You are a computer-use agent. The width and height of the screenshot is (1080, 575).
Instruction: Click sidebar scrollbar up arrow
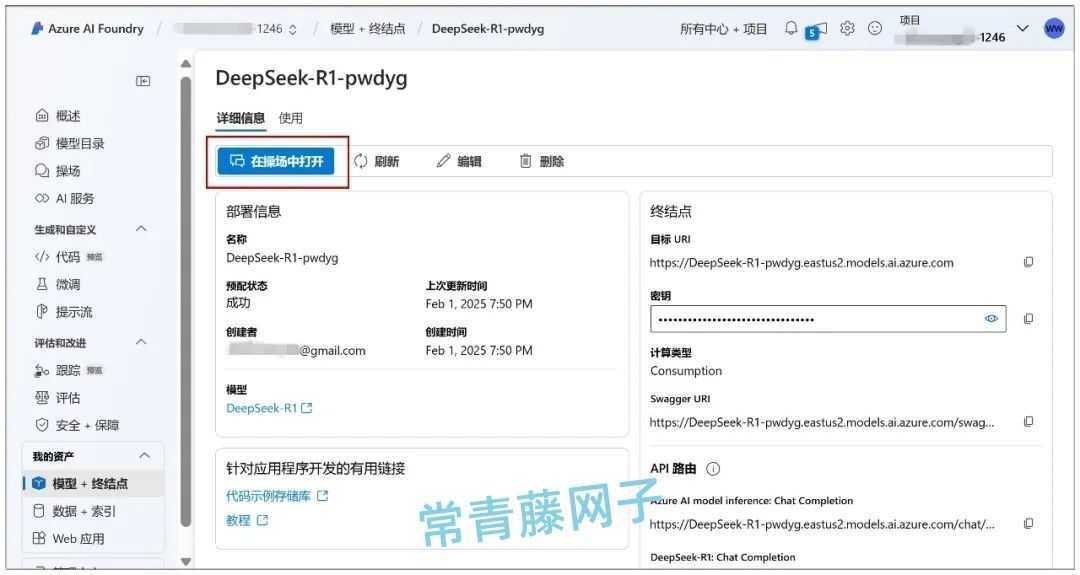(185, 64)
